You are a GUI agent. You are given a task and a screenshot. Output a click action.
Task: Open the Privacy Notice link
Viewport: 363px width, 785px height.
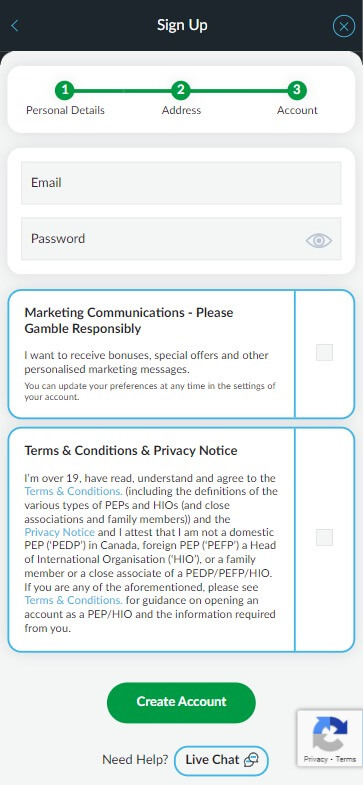click(60, 532)
